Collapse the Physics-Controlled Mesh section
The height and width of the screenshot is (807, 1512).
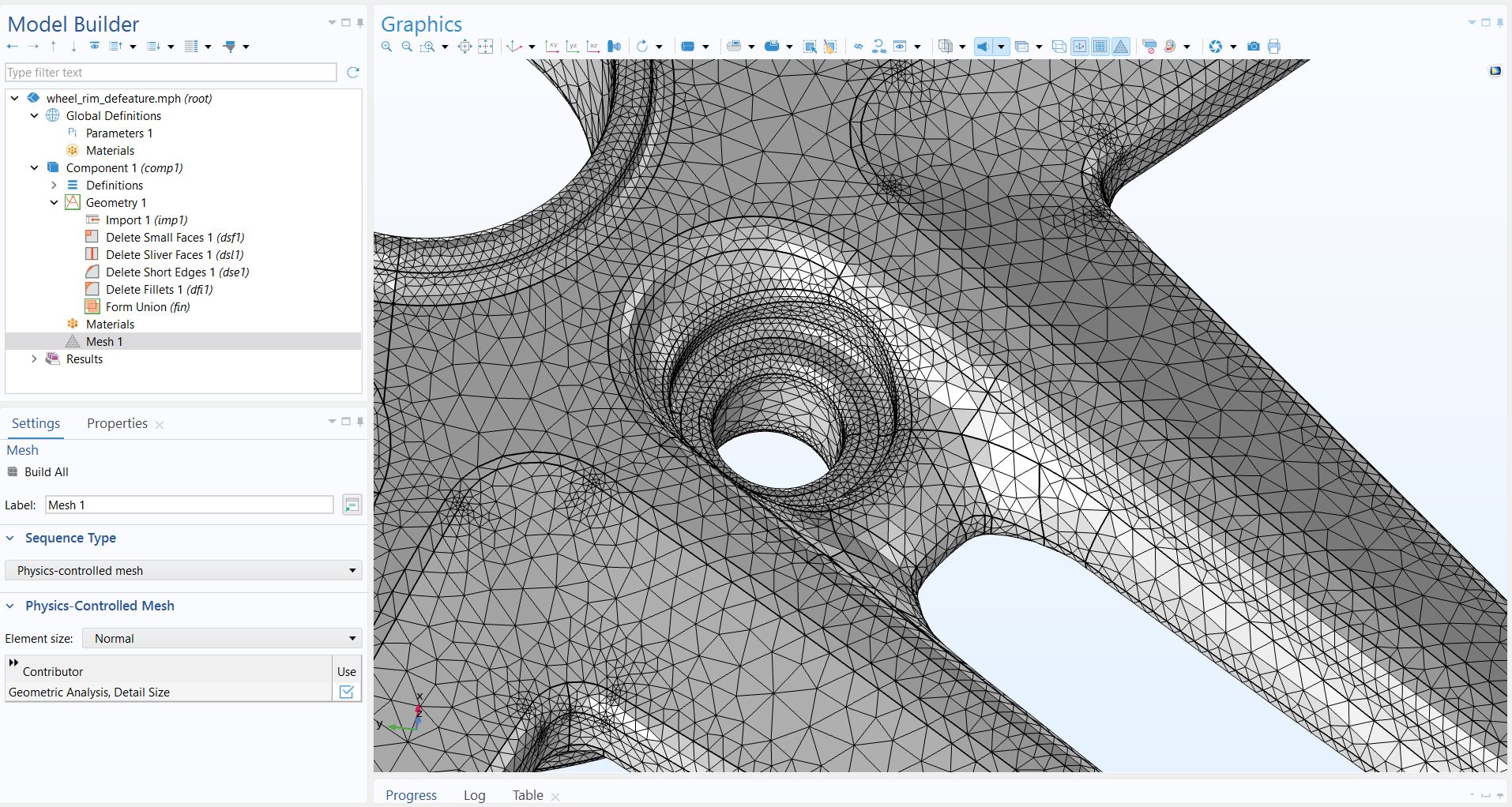click(x=10, y=606)
